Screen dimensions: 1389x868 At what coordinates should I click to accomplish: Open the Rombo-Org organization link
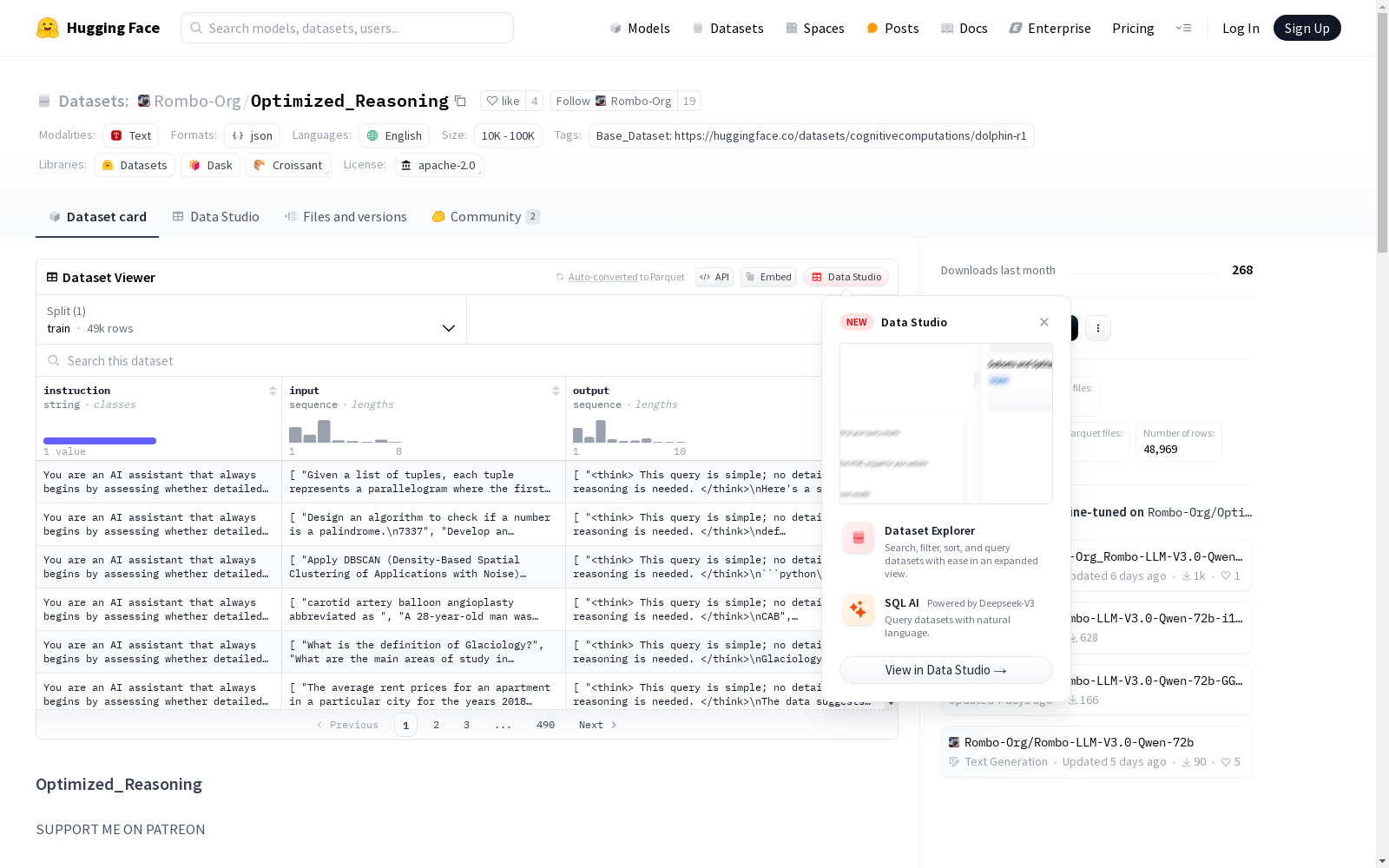pos(197,102)
